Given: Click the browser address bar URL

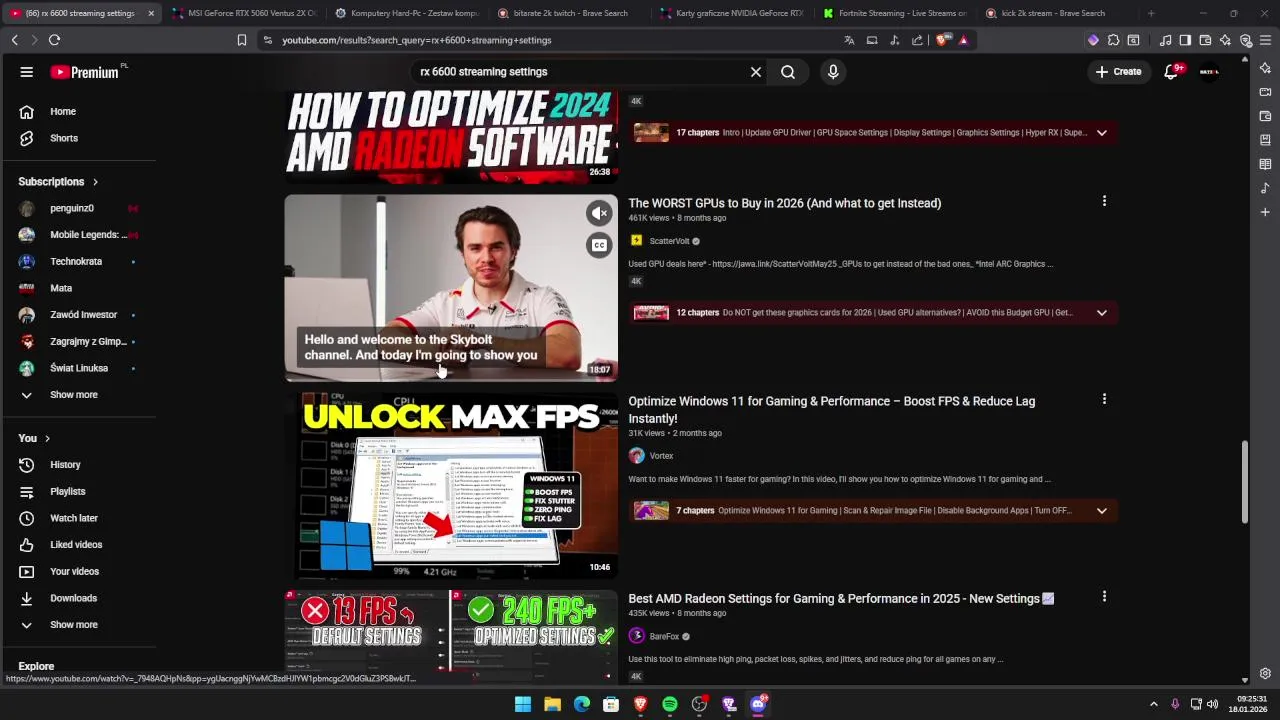Looking at the screenshot, I should (417, 40).
